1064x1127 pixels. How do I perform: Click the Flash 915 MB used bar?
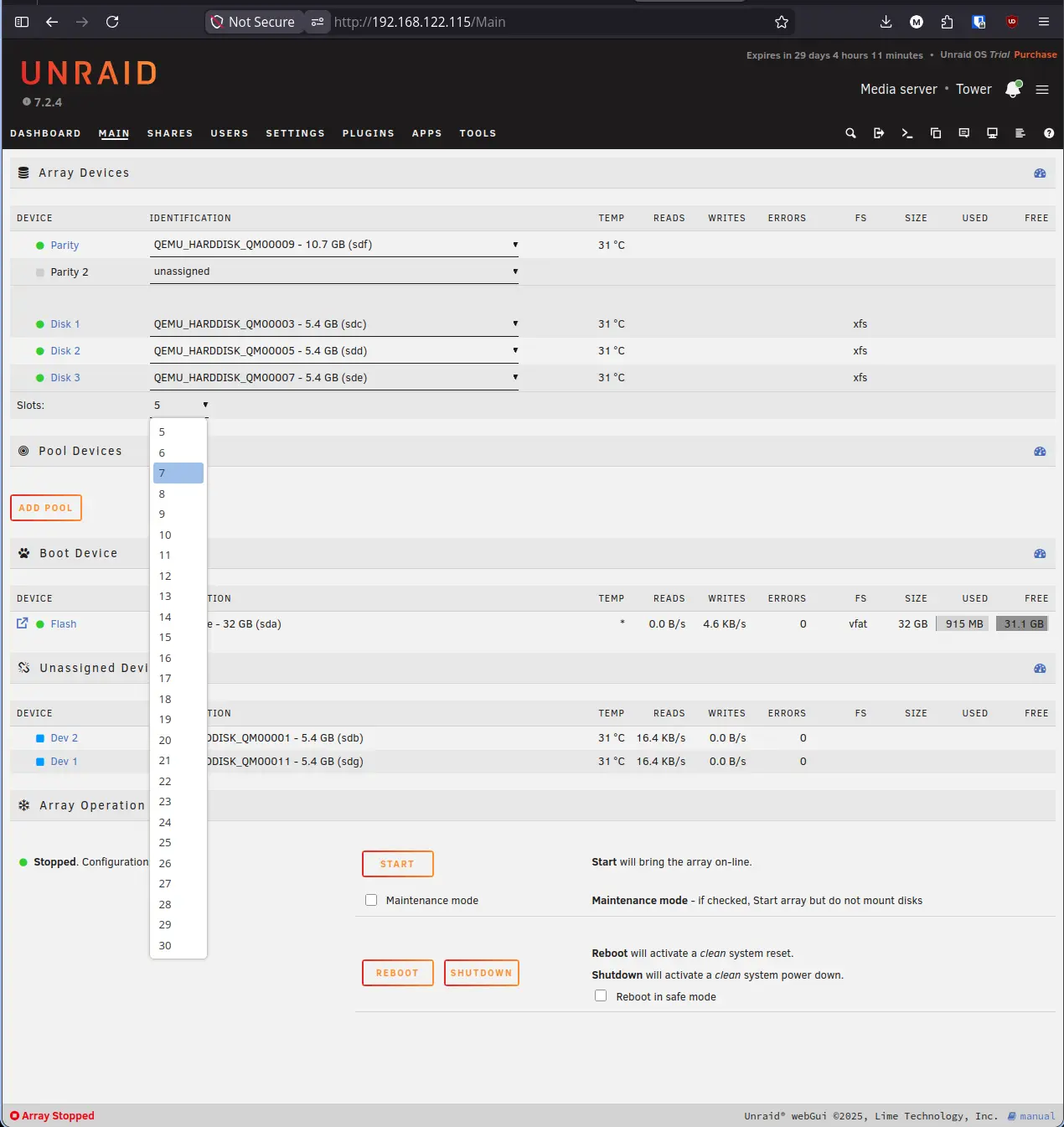pos(963,623)
